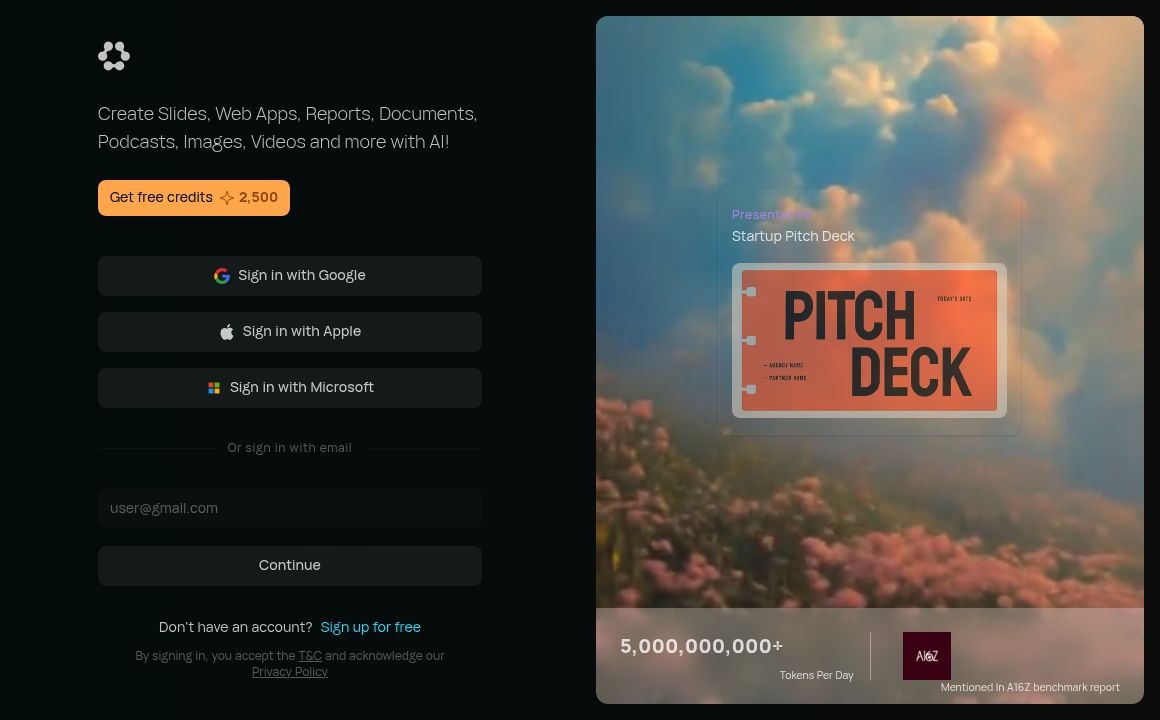Click Get free credits 2,500 button
The width and height of the screenshot is (1160, 720).
[194, 198]
